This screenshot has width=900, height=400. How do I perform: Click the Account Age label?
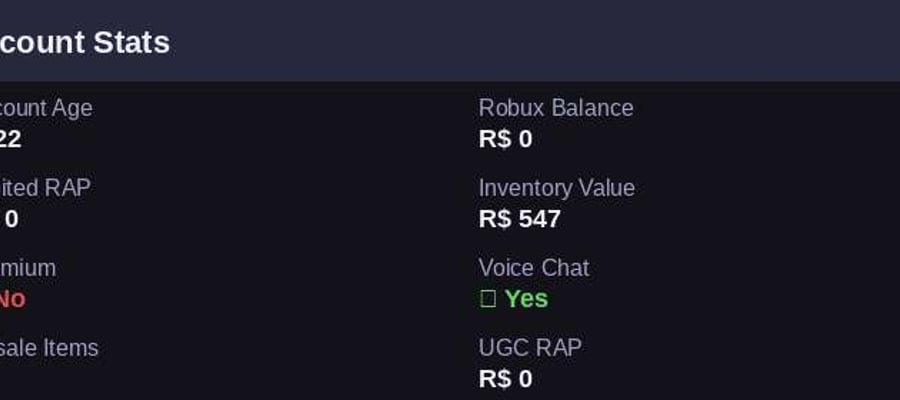(46, 108)
